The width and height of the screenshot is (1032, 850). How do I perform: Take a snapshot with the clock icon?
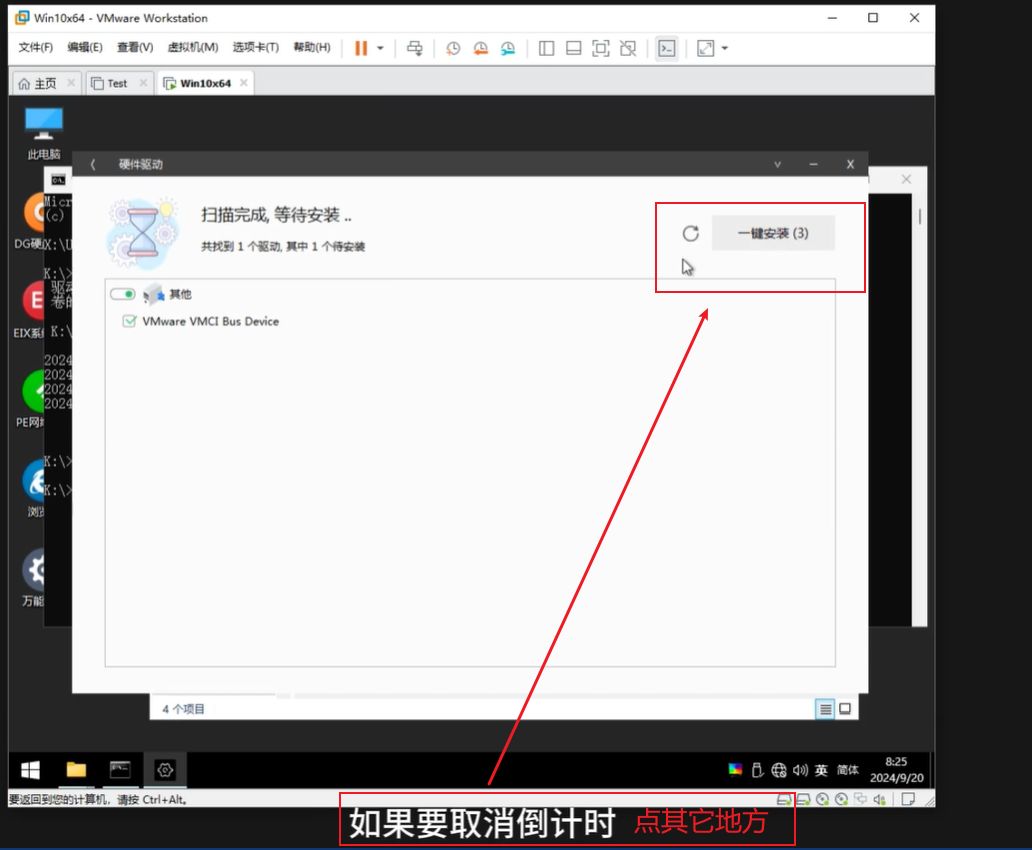(x=453, y=48)
